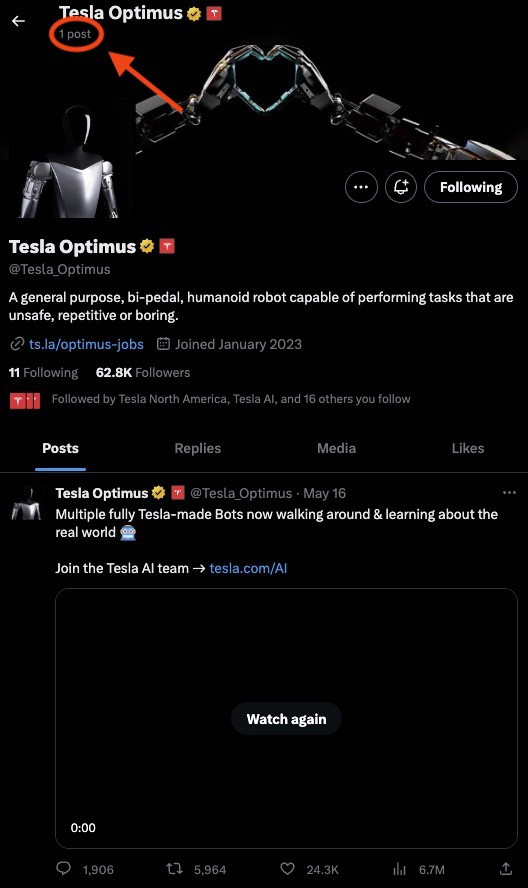Image resolution: width=528 pixels, height=888 pixels.
Task: Toggle post notifications bell icon
Action: coord(401,187)
